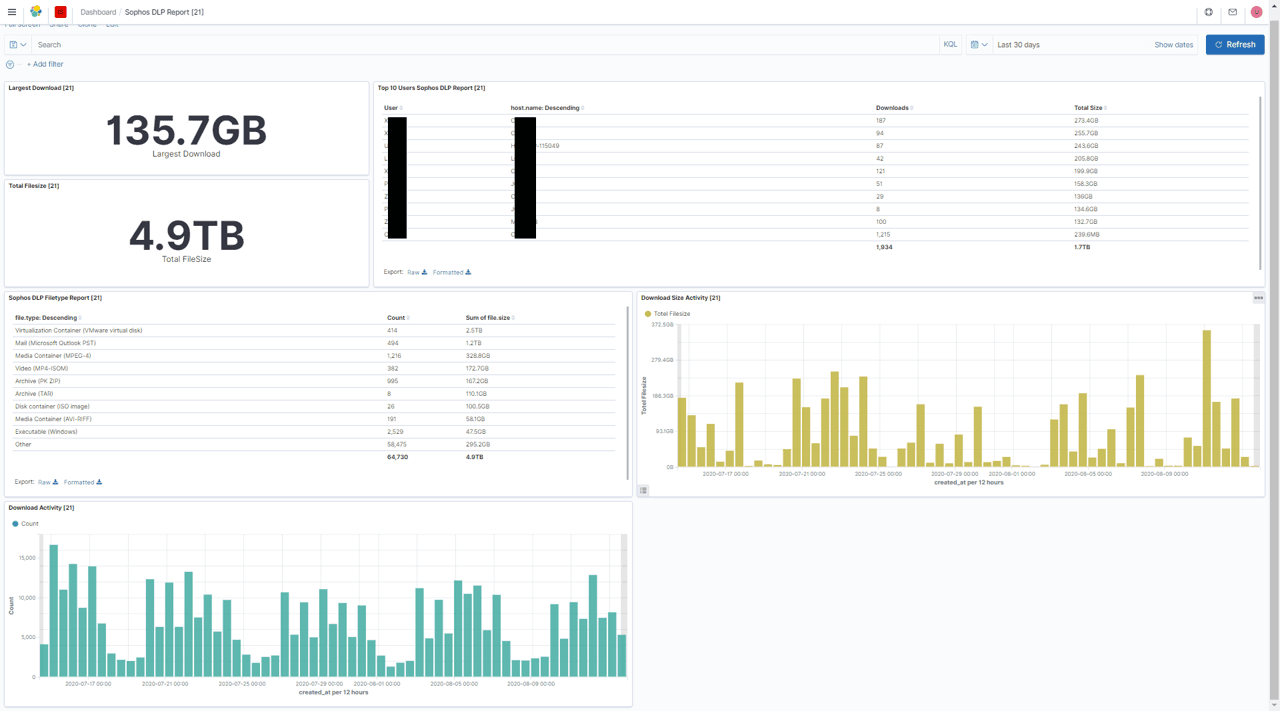This screenshot has height=711, width=1280.
Task: Open the saved query dropdown beside Search
Action: [x=17, y=45]
